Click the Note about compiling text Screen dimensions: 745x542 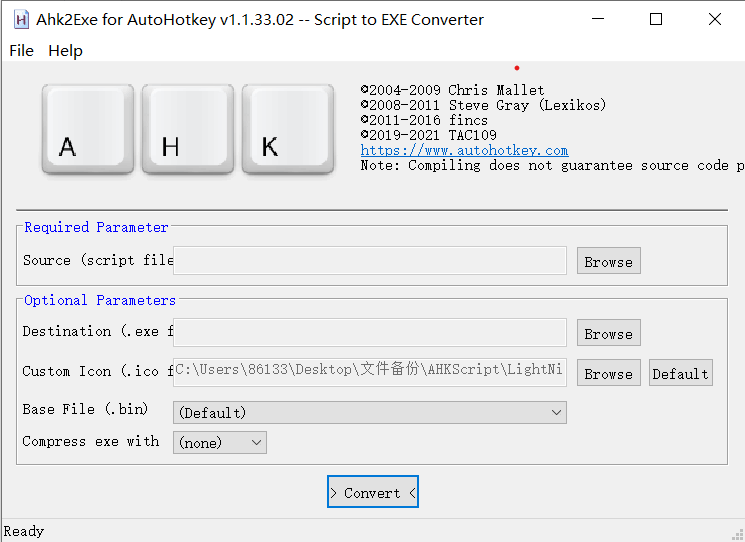pos(552,165)
